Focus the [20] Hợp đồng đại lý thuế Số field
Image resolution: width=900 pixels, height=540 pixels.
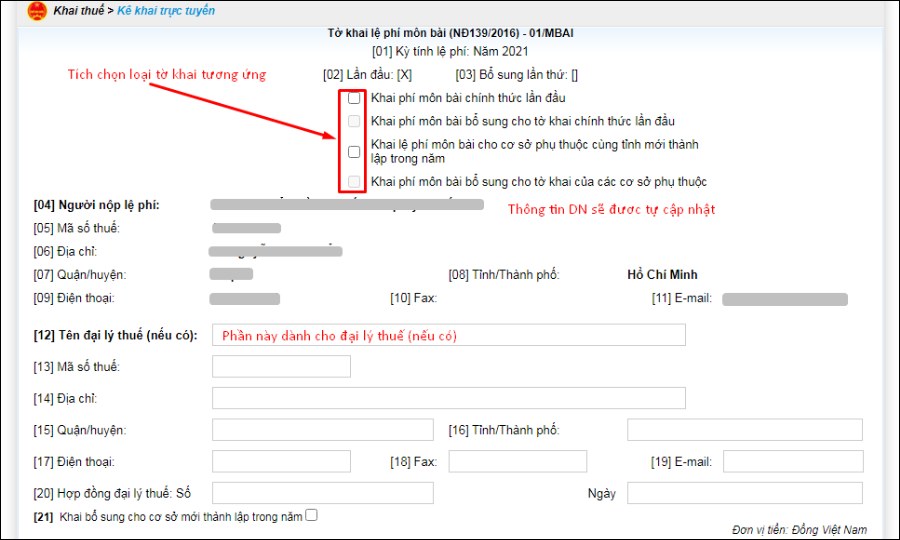(323, 493)
